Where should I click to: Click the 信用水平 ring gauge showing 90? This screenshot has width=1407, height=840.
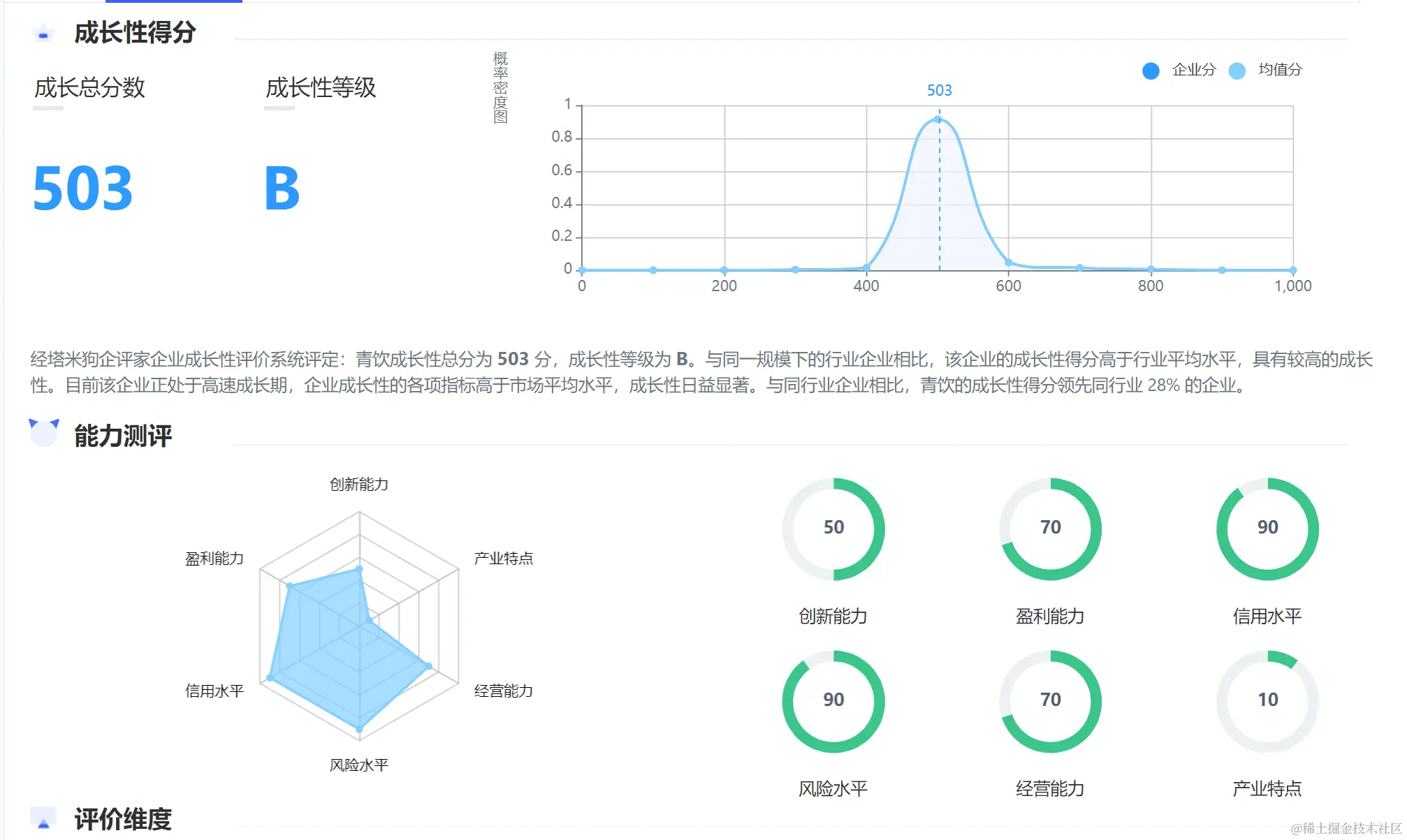pos(1267,529)
